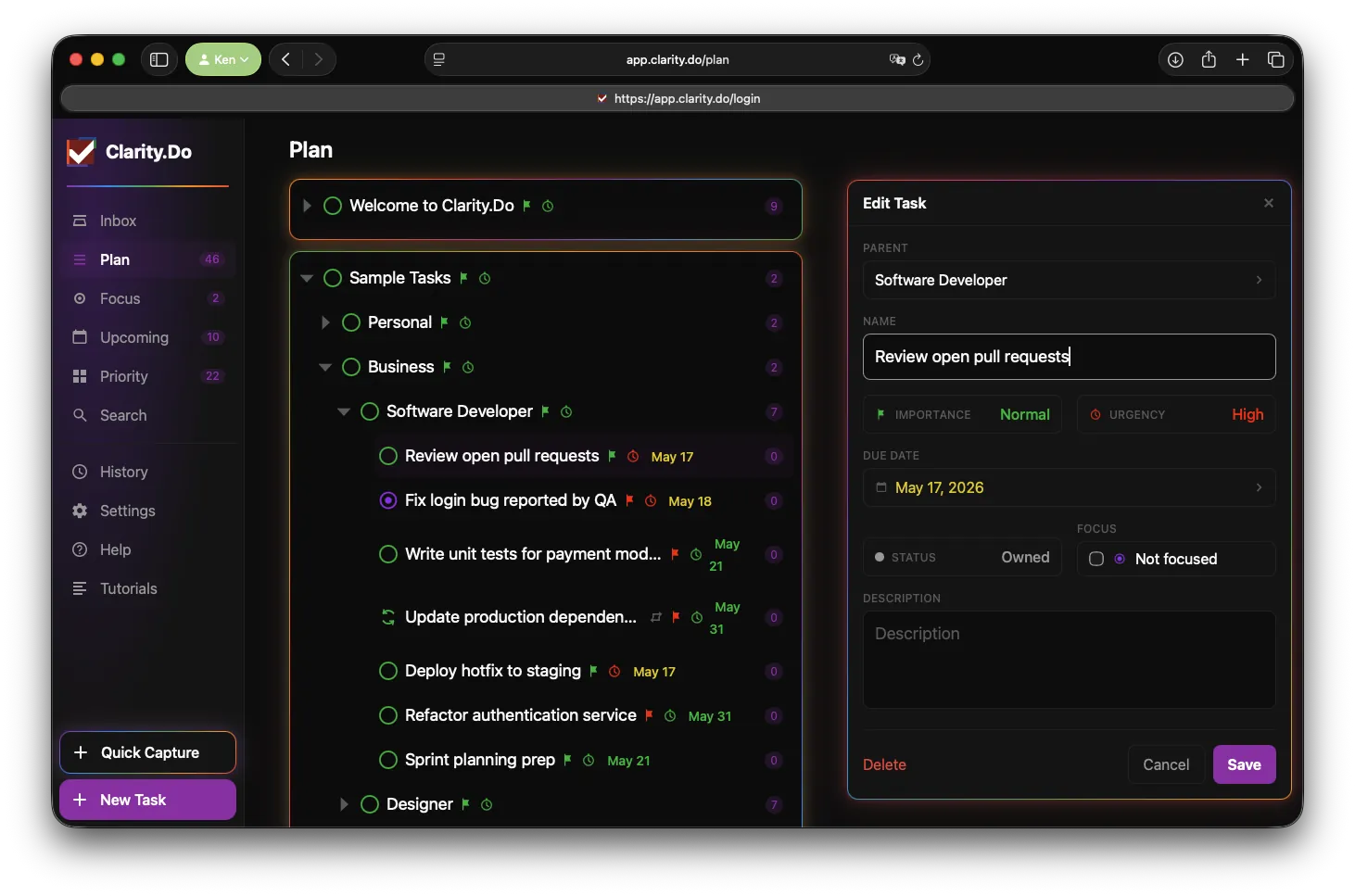Complete the Write unit tests task circle

pyautogui.click(x=388, y=554)
